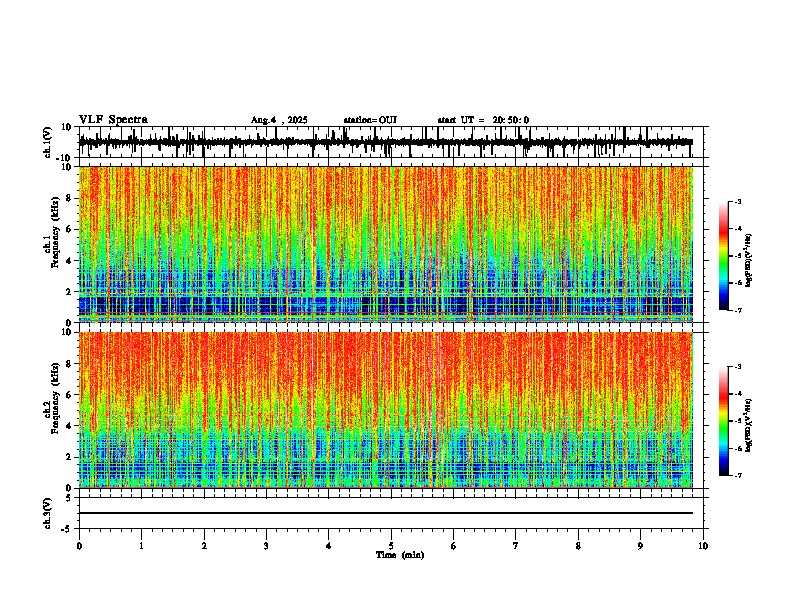Click the "4" kHz tick of ch.1 spectrogram

tap(69, 261)
